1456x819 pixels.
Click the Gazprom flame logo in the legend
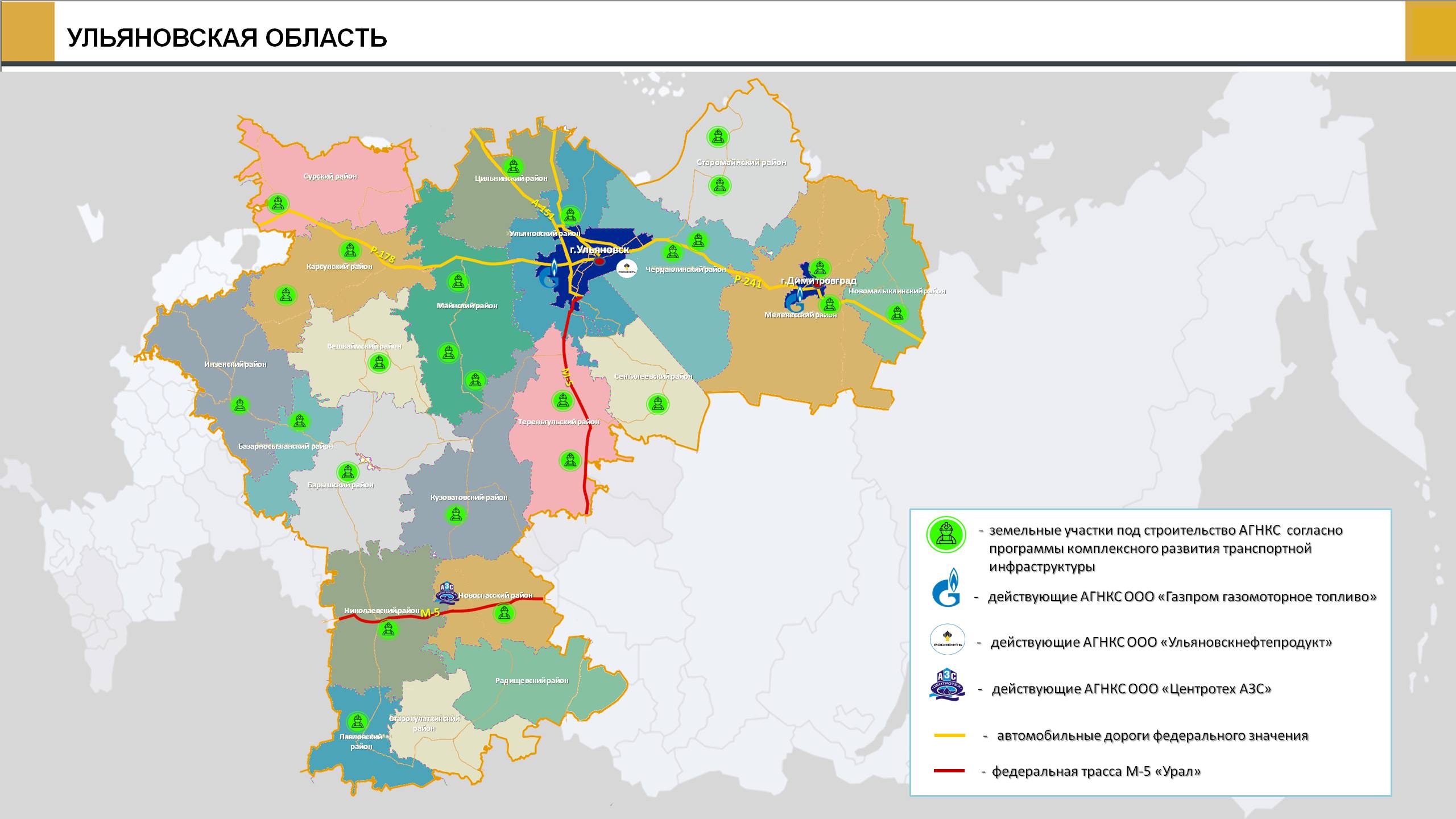coord(946,587)
